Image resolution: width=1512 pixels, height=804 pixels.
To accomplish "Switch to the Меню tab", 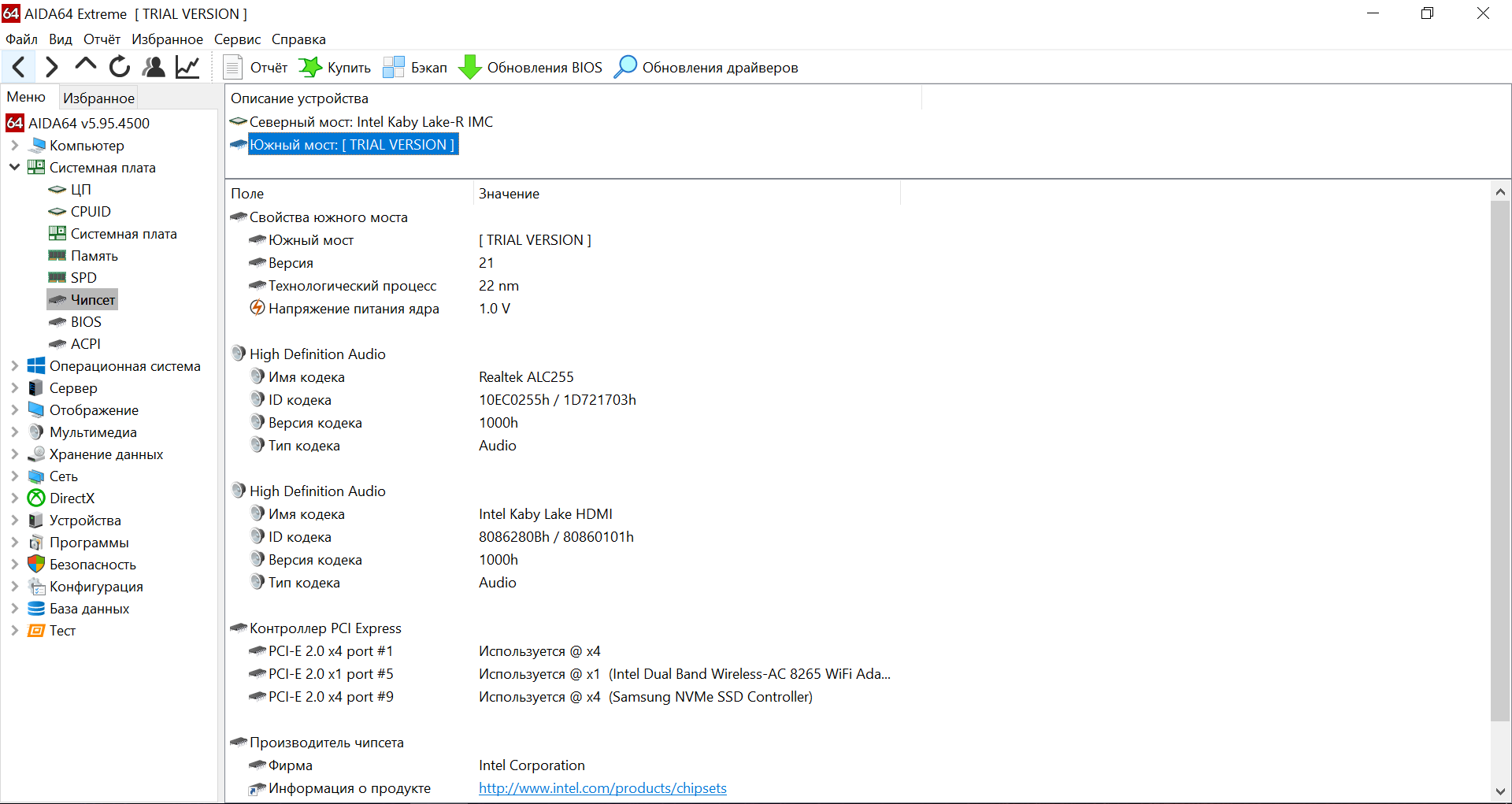I will pos(27,97).
